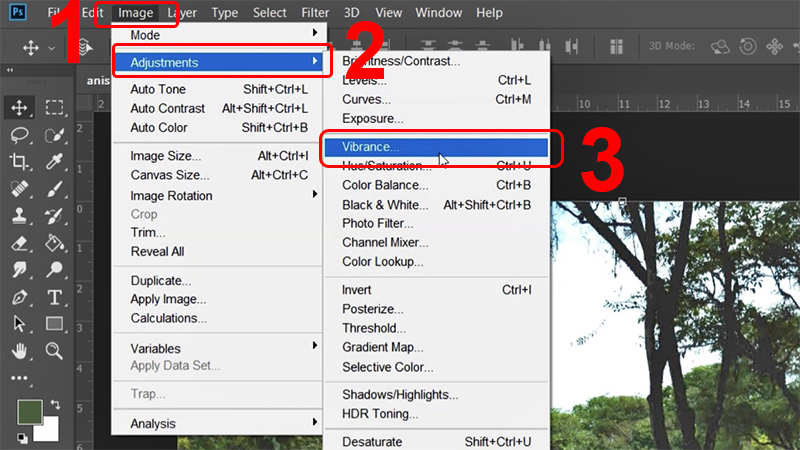This screenshot has width=800, height=450.
Task: Choose the Clone Stamp tool
Action: coord(20,215)
